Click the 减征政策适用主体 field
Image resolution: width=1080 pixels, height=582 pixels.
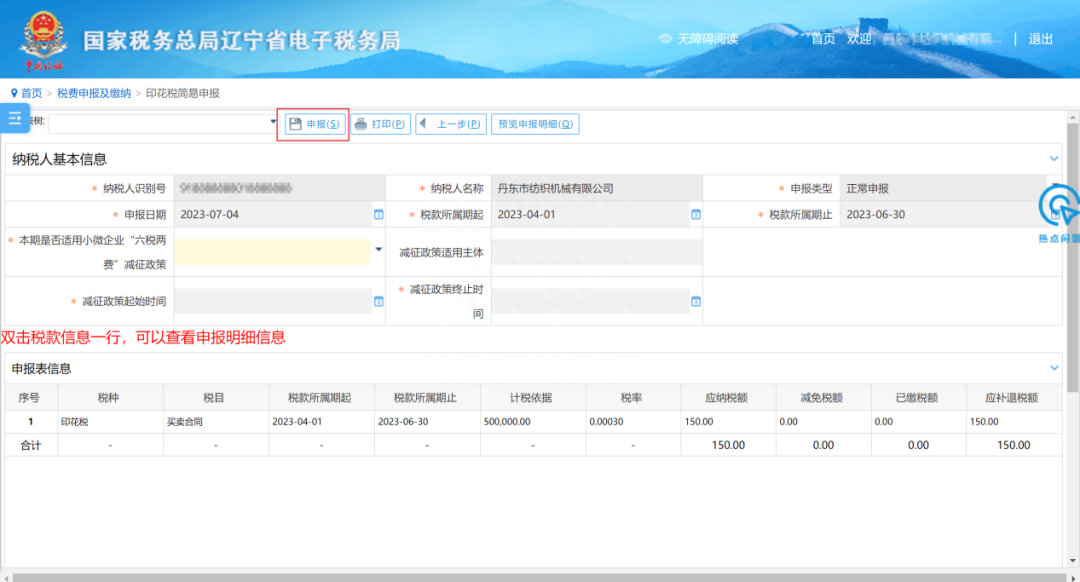[596, 252]
